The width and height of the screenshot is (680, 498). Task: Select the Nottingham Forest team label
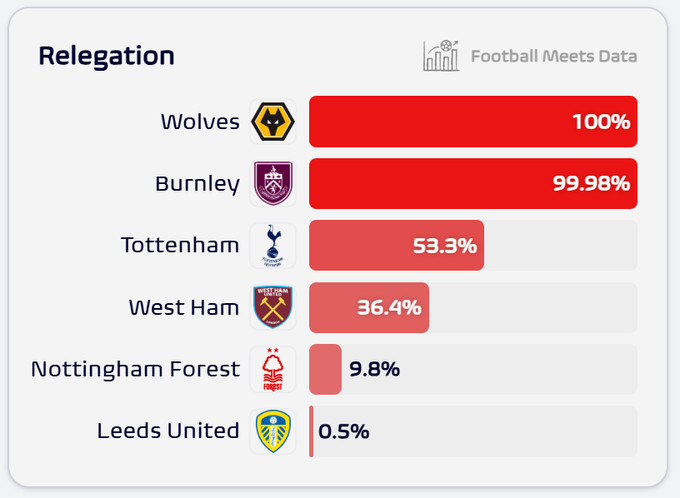coord(135,370)
